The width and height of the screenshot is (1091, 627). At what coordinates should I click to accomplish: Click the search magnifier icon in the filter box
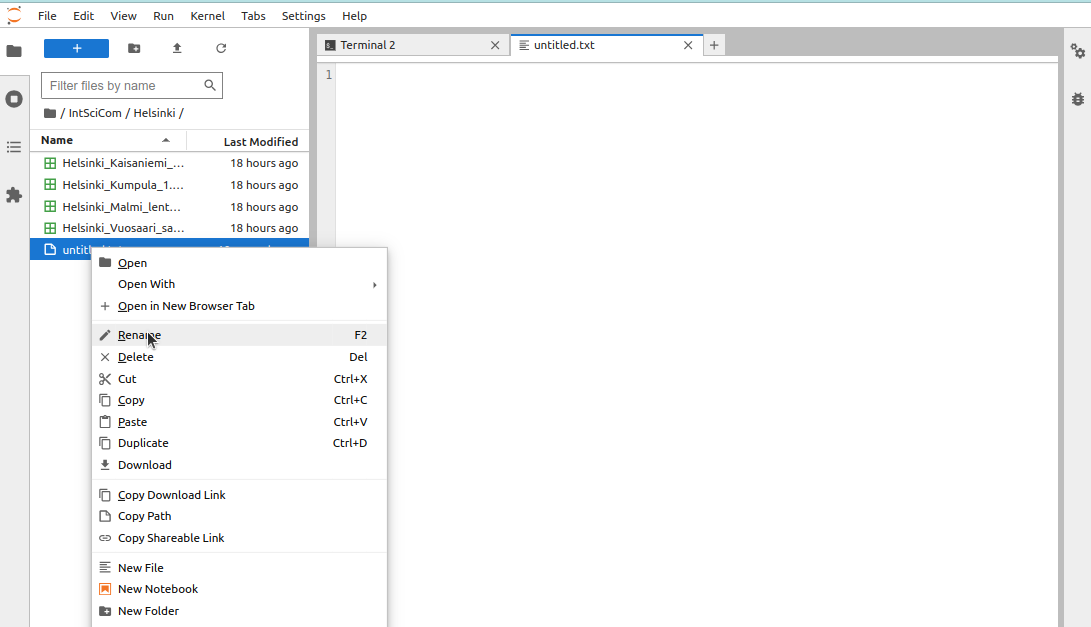[x=210, y=85]
